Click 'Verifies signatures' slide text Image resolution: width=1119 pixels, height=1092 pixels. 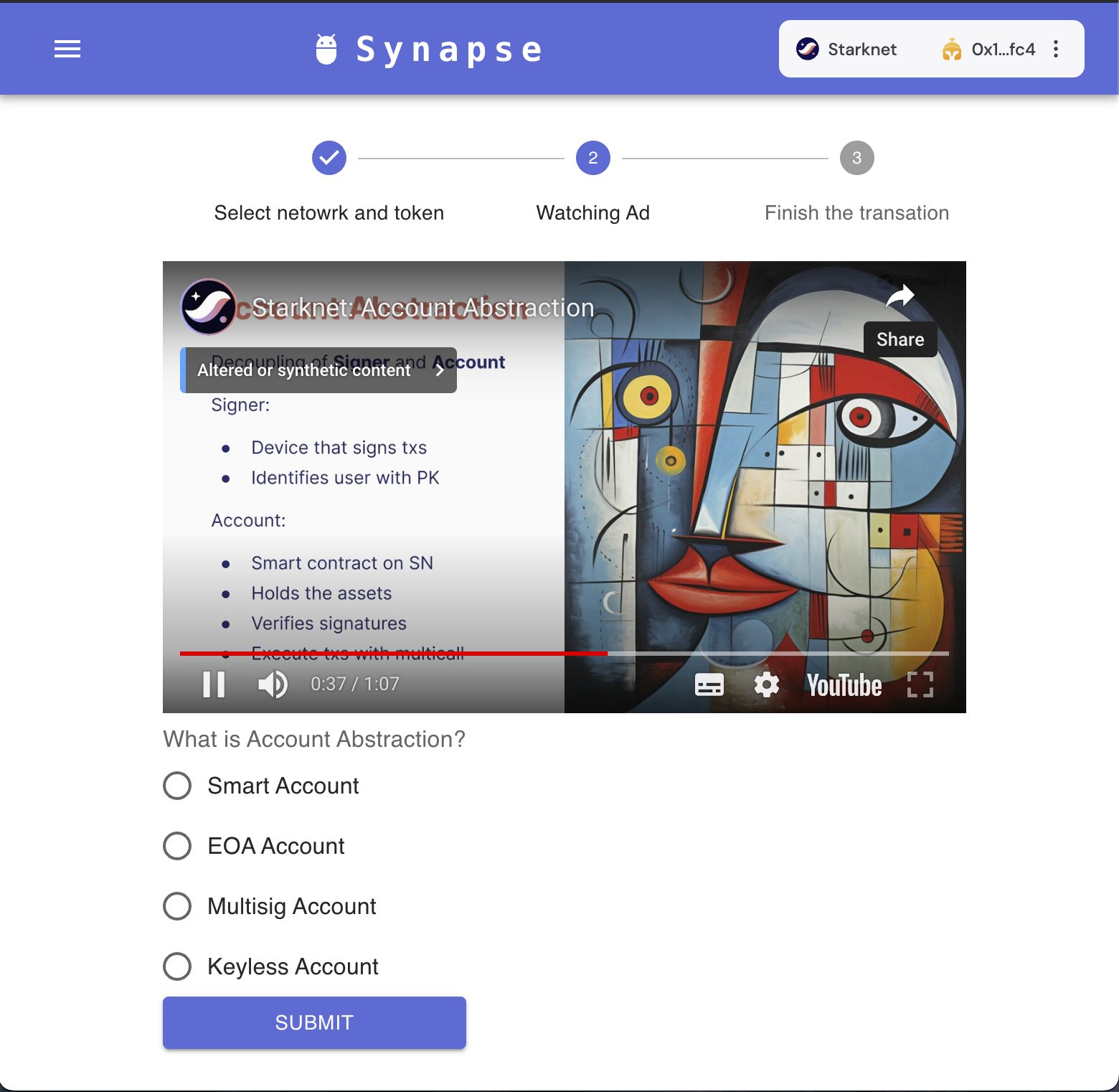[329, 623]
